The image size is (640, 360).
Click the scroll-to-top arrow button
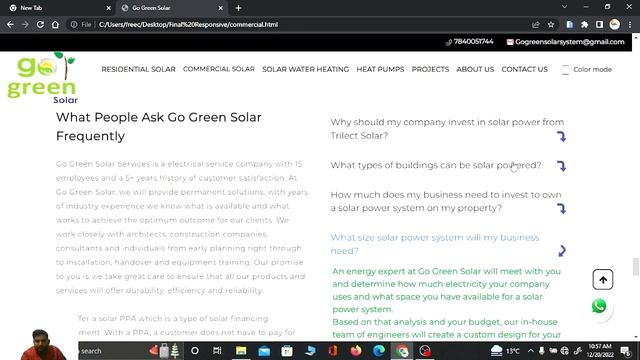point(603,280)
